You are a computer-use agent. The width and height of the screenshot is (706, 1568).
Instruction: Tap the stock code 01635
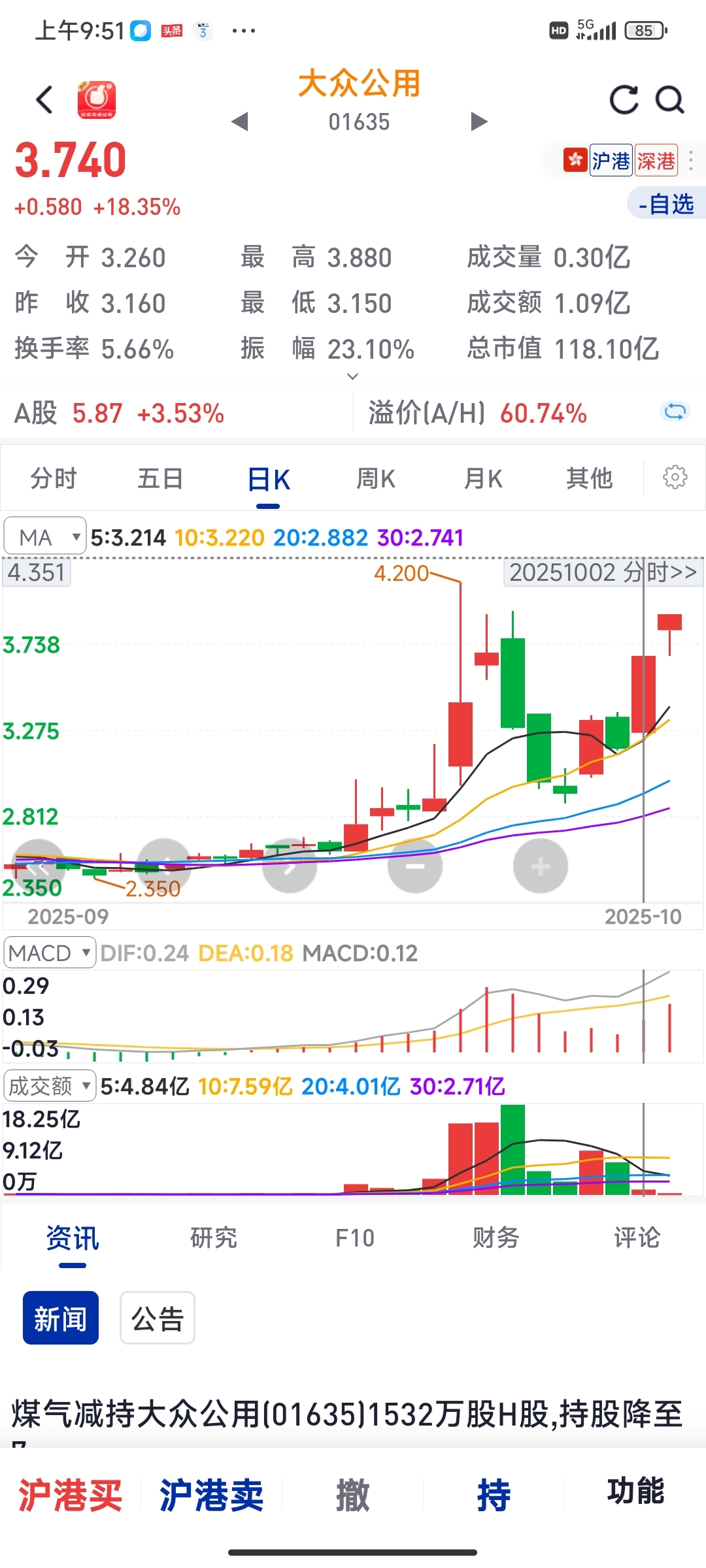(359, 122)
